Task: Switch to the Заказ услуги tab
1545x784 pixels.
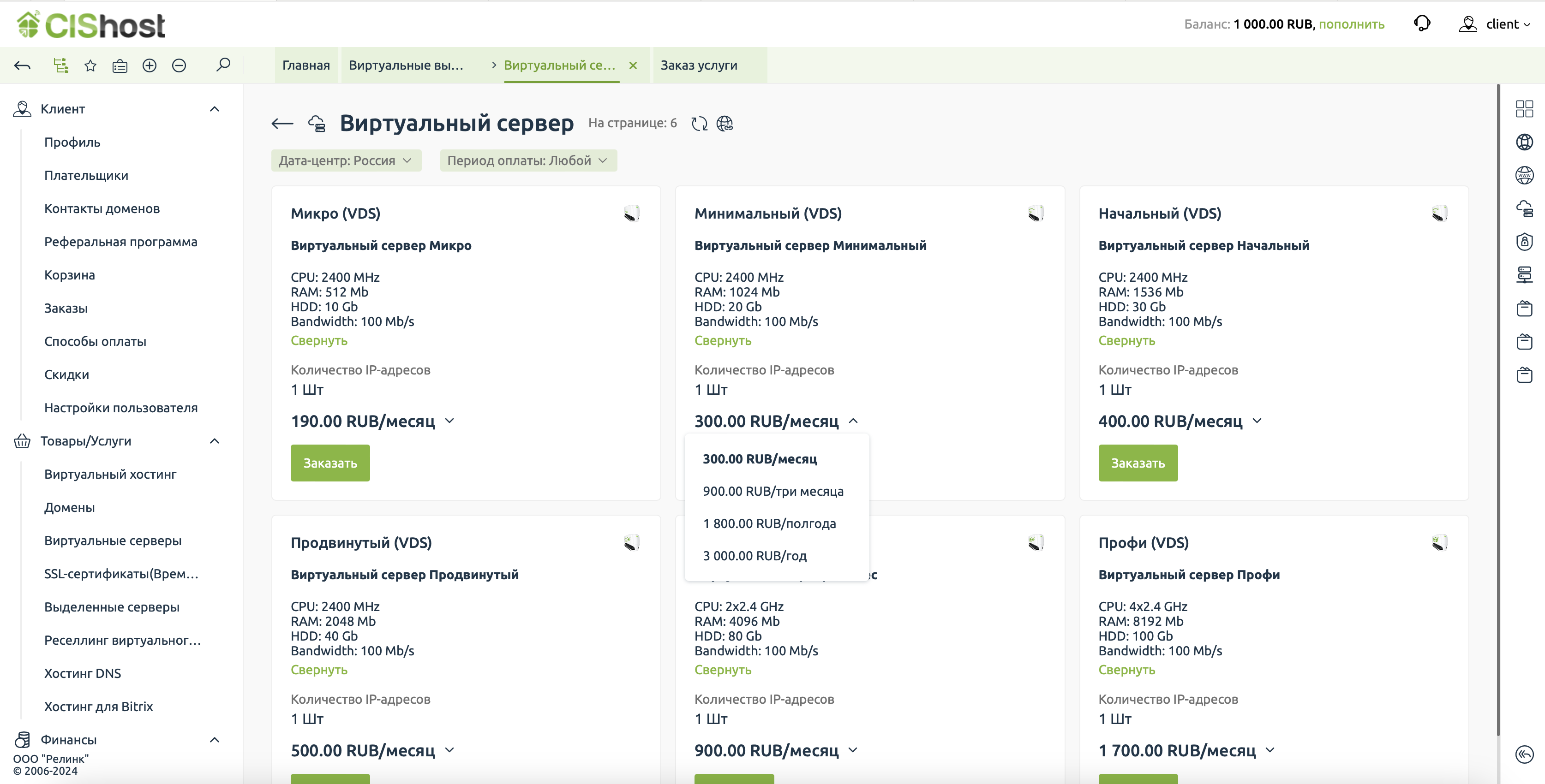Action: (x=699, y=65)
